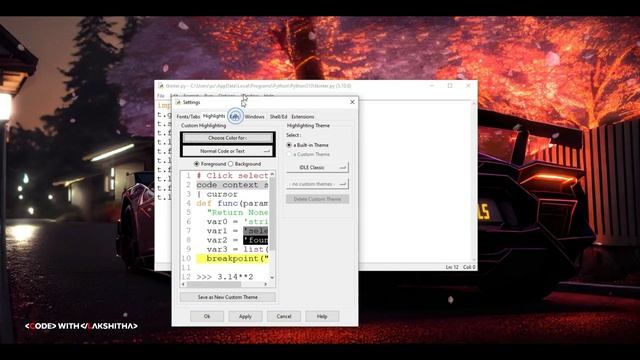
Task: Click the '# Click select' comment sample line
Action: click(x=232, y=176)
